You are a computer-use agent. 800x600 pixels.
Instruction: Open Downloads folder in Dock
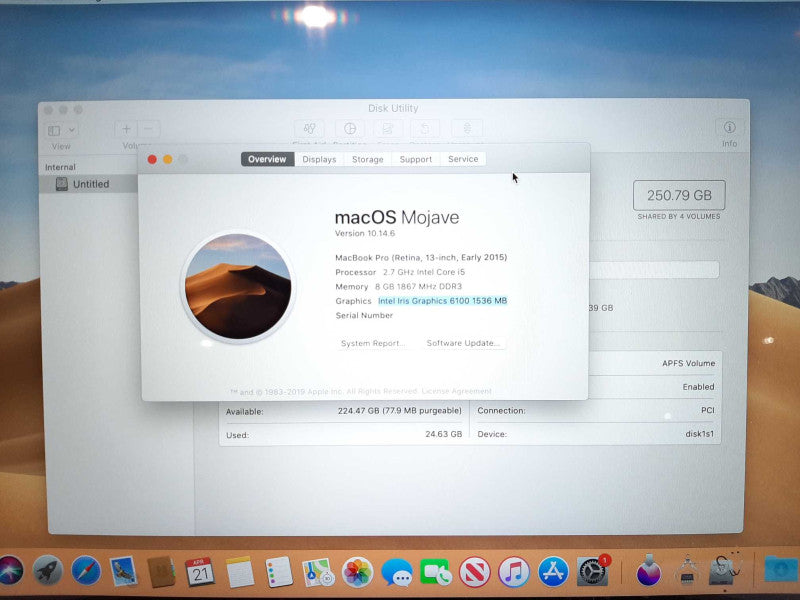coord(781,569)
